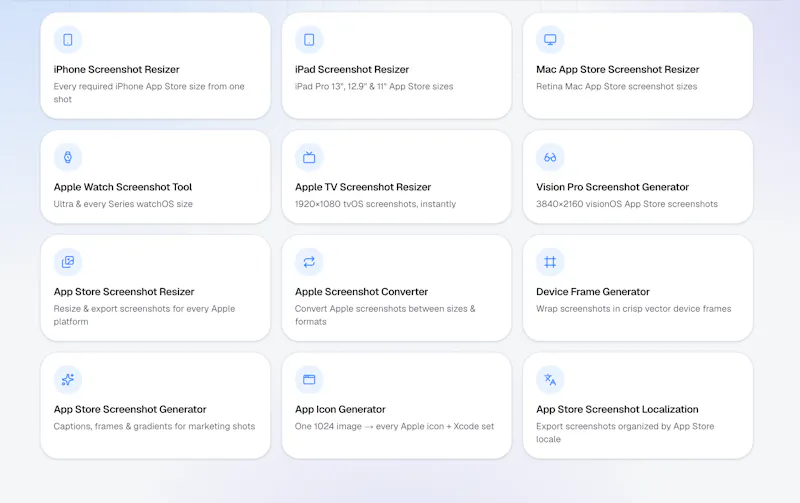Click the window icon on App Icon Generator
This screenshot has width=800, height=503.
(x=309, y=380)
